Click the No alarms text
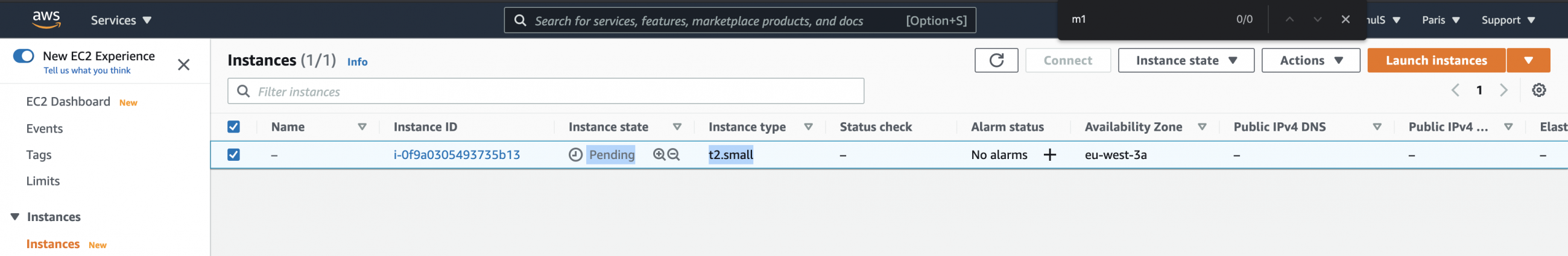Viewport: 1568px width, 256px height. tap(999, 155)
